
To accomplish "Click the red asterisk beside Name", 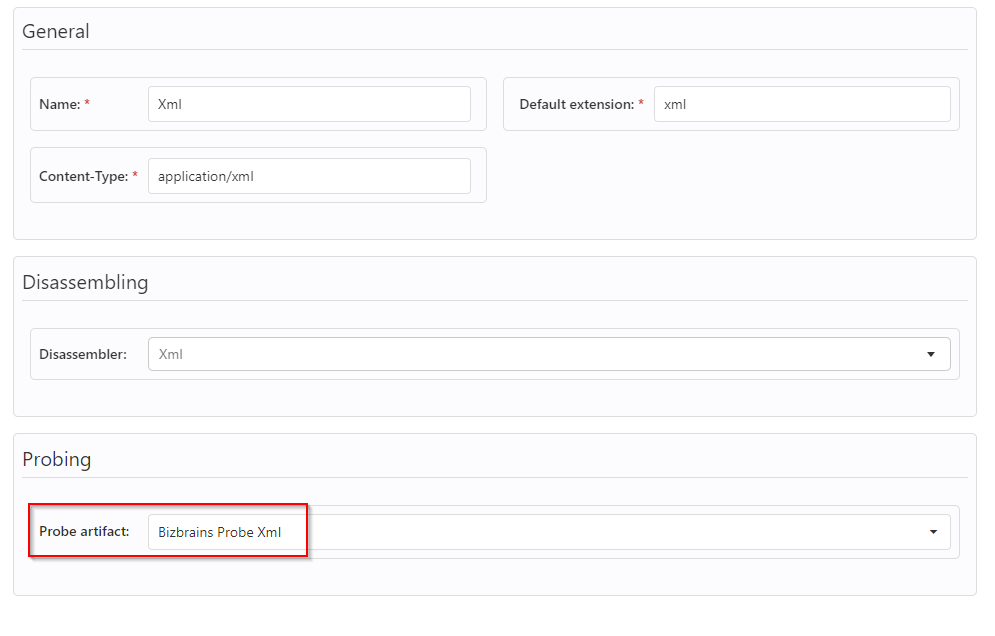I will tap(87, 104).
